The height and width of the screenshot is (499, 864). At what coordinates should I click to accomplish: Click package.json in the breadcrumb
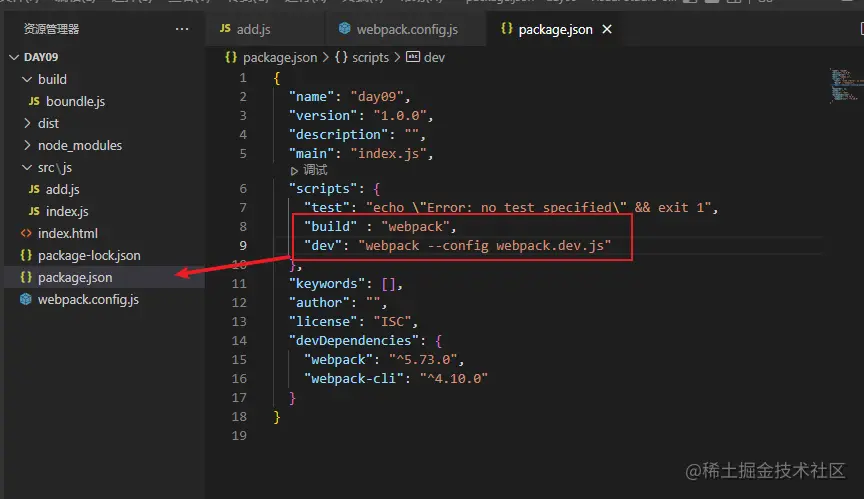pos(279,57)
